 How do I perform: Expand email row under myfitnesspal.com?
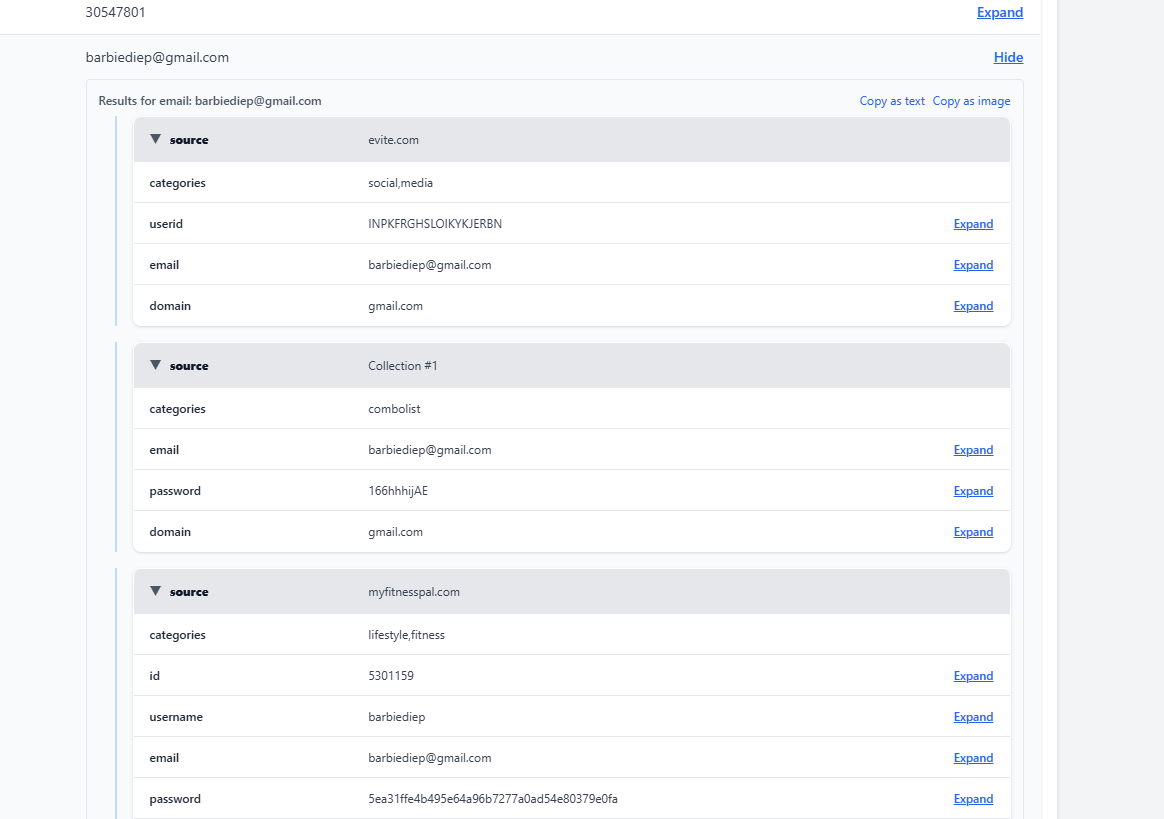tap(973, 758)
